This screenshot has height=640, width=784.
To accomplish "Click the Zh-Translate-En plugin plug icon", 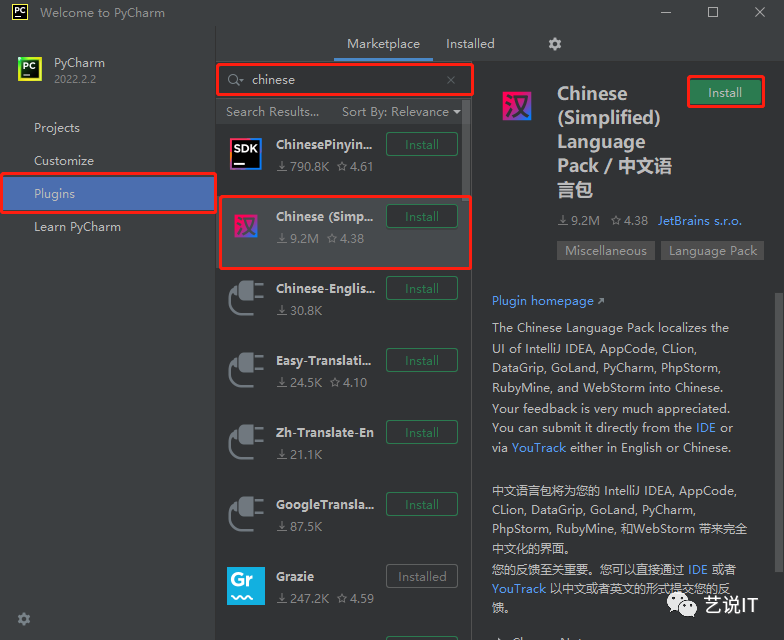I will point(245,442).
